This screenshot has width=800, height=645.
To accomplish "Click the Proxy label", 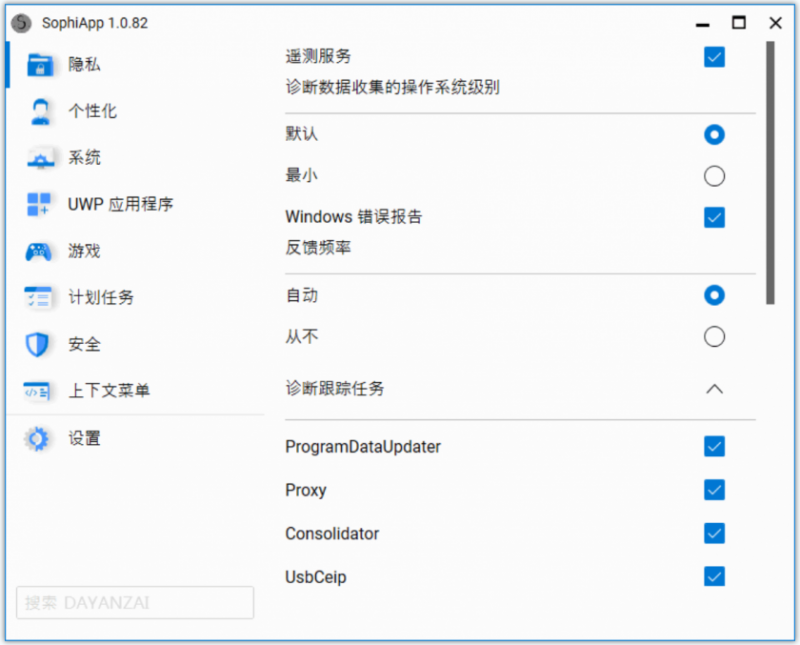I will pos(306,490).
